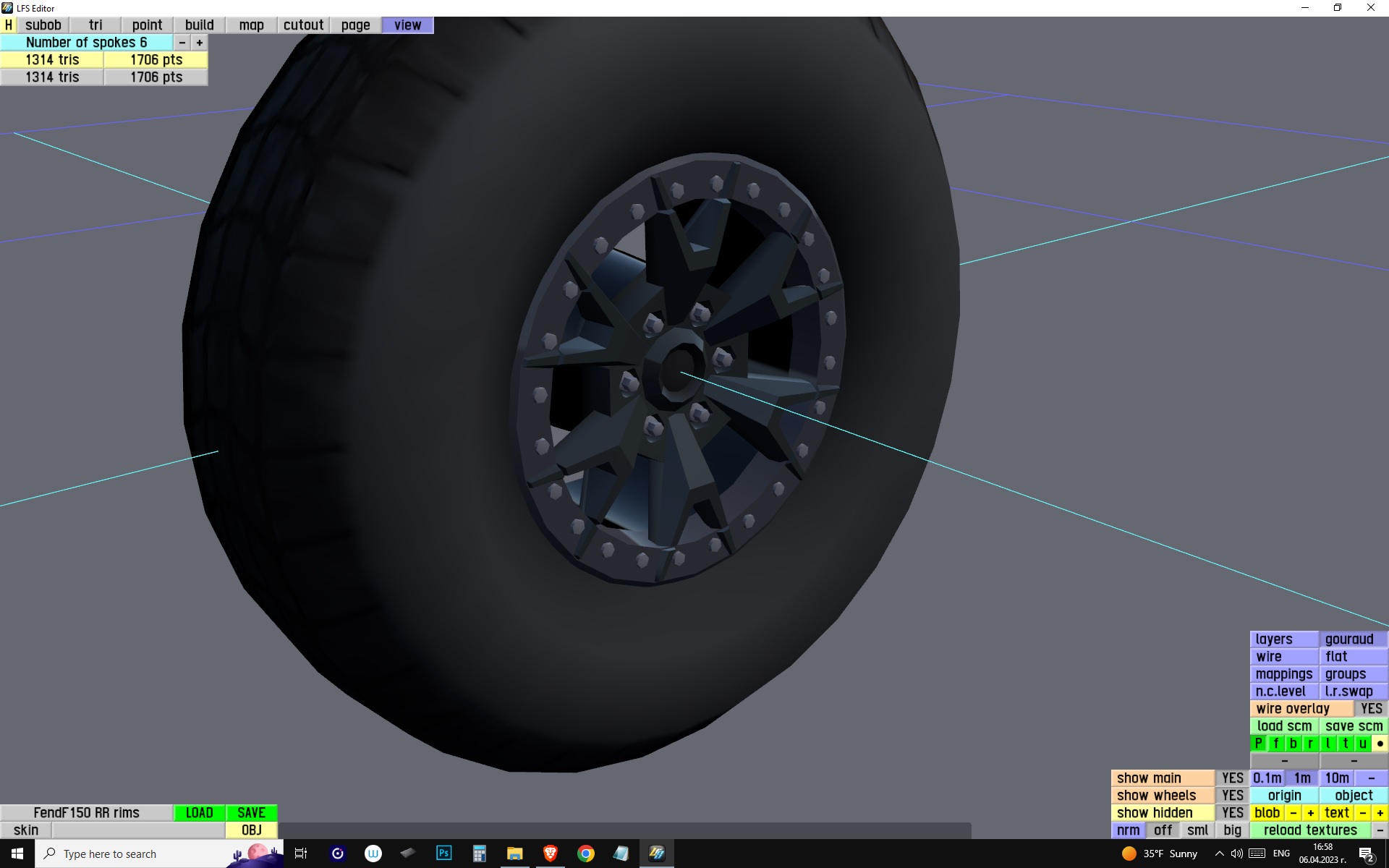
Task: Open Photoshop from the taskbar
Action: point(443,854)
